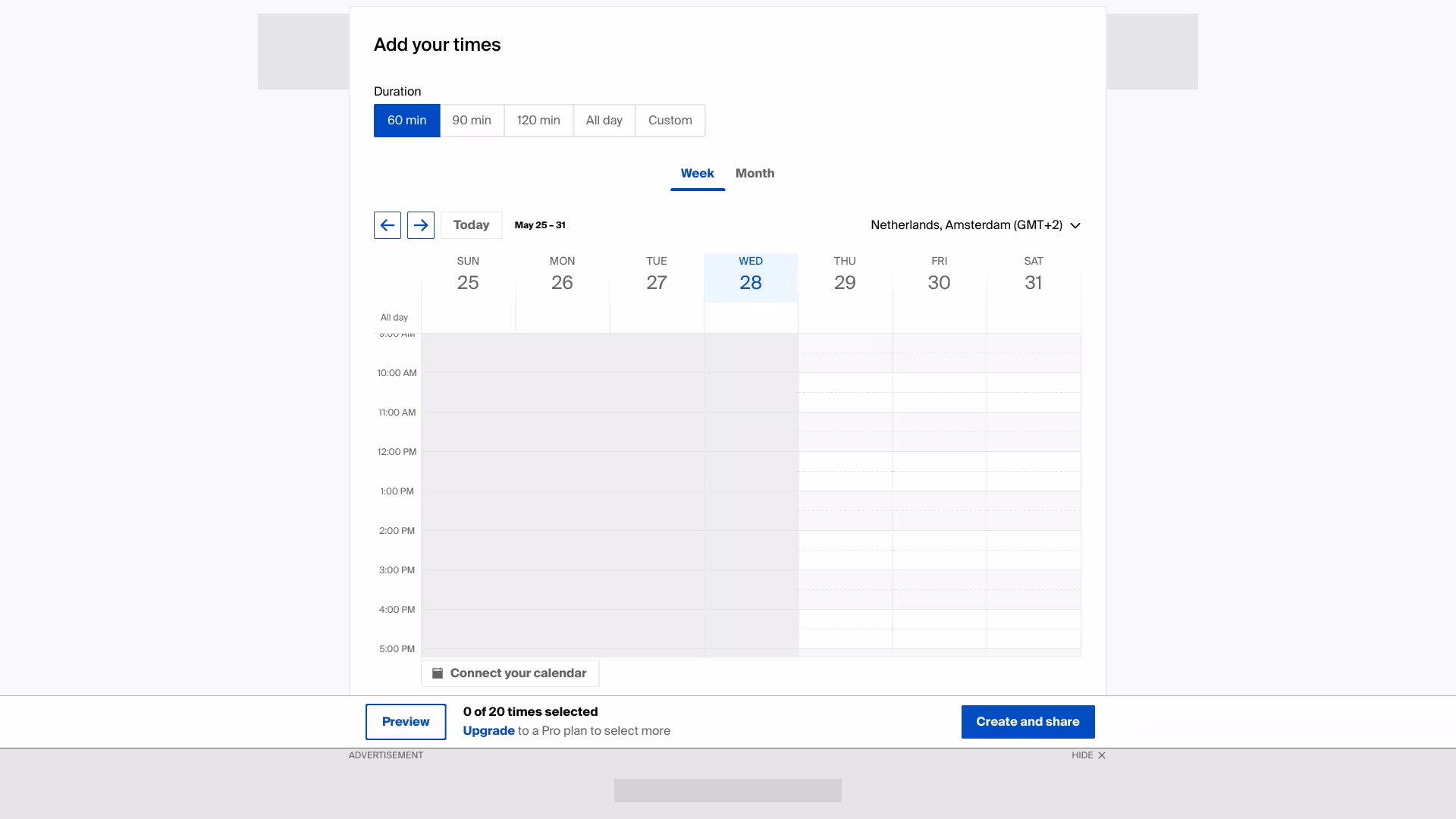Click the Today button
This screenshot has width=1456, height=819.
click(471, 225)
